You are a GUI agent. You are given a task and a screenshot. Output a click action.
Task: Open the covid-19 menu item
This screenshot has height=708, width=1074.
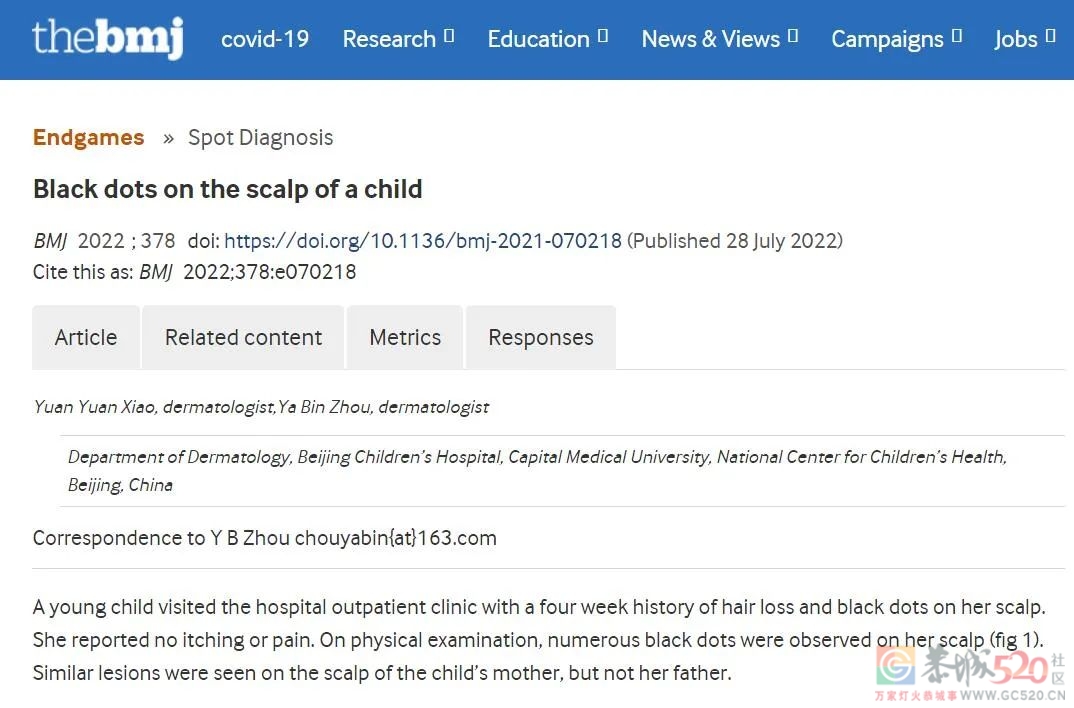click(x=265, y=39)
